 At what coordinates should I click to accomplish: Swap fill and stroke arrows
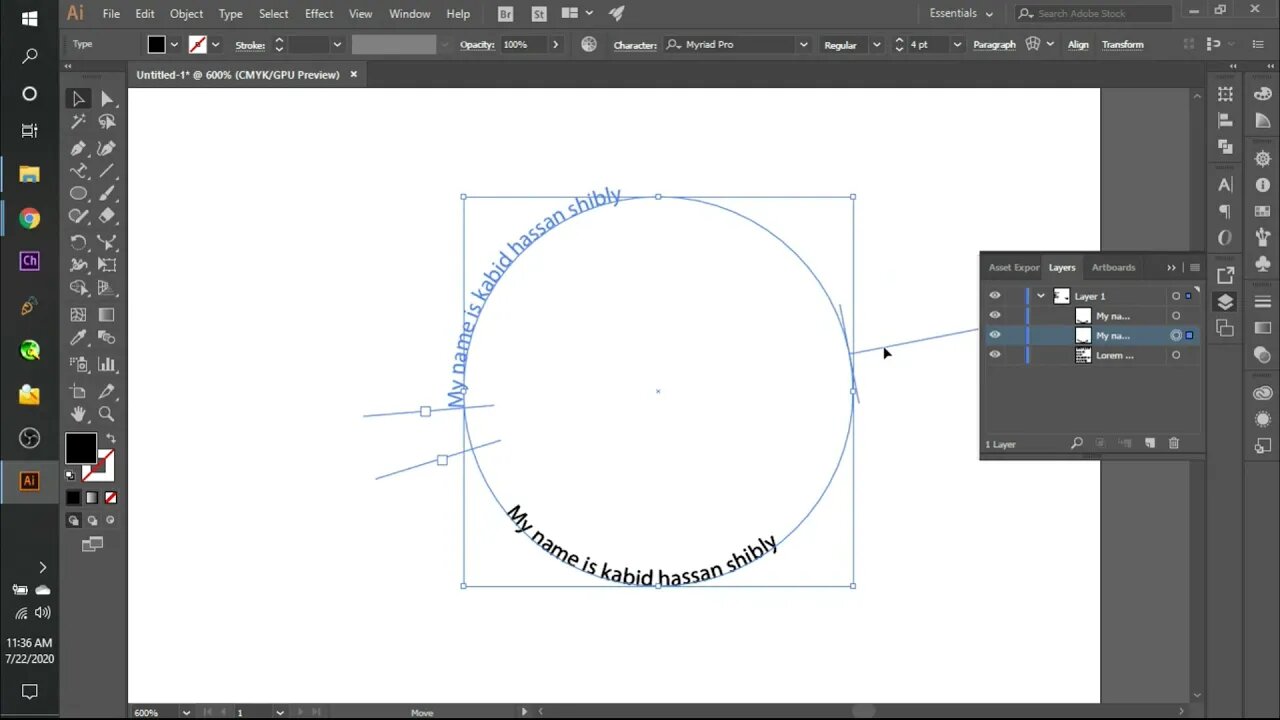(x=110, y=439)
